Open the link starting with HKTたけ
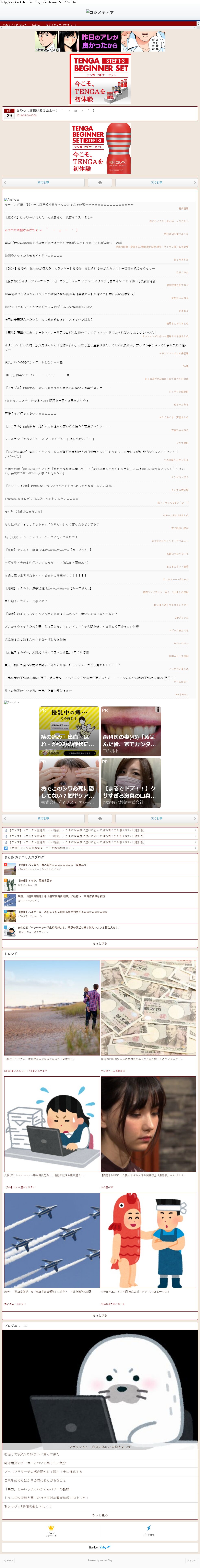 37,375
